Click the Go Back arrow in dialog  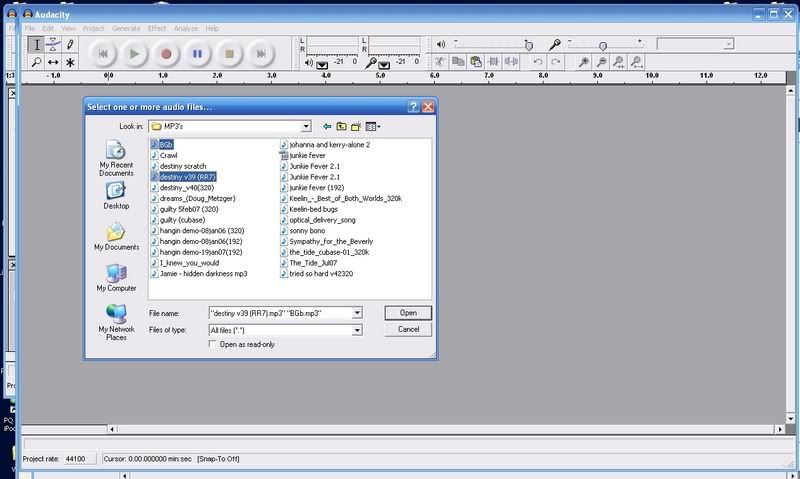pos(327,127)
